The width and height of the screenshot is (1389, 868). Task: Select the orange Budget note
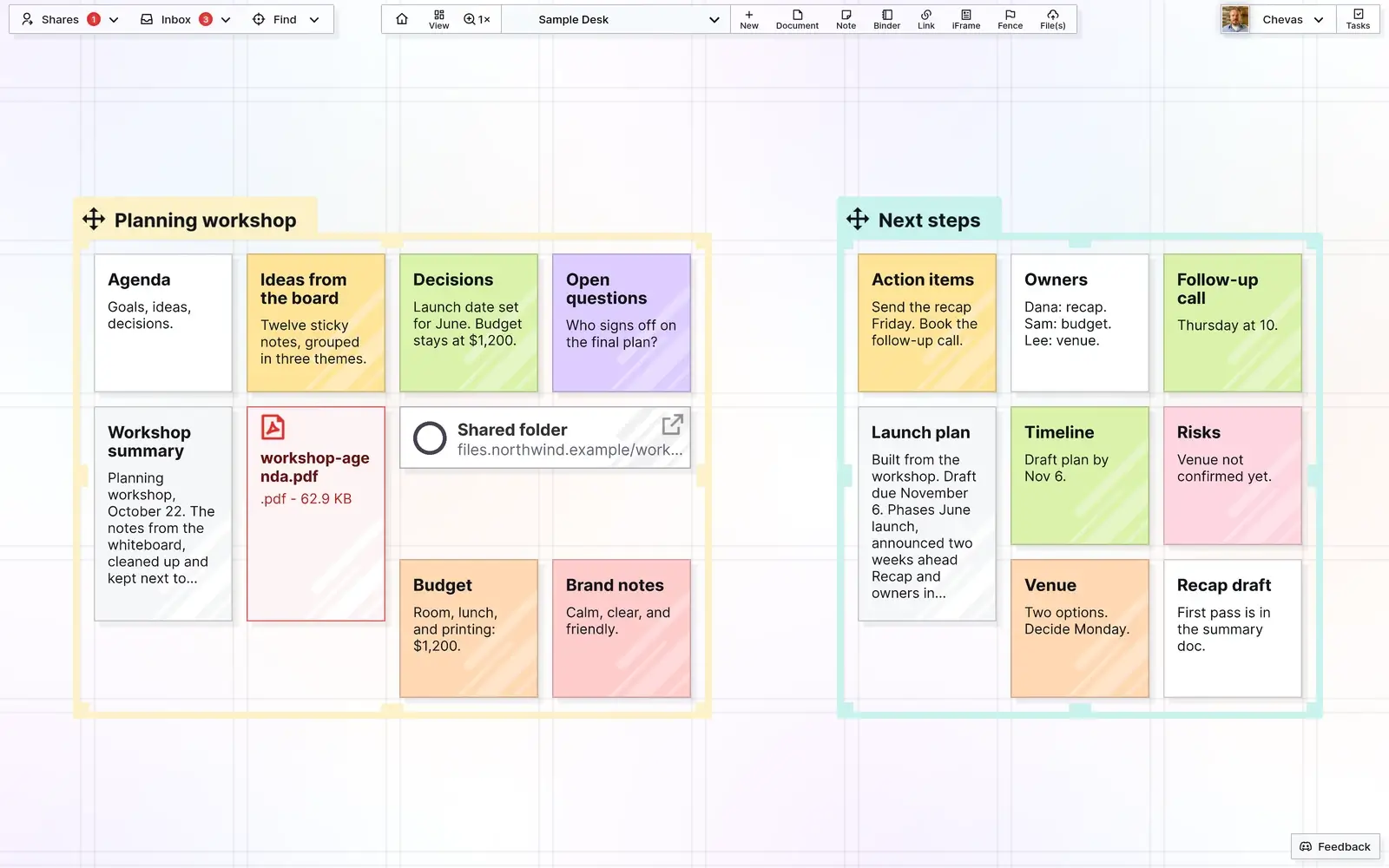coord(469,628)
